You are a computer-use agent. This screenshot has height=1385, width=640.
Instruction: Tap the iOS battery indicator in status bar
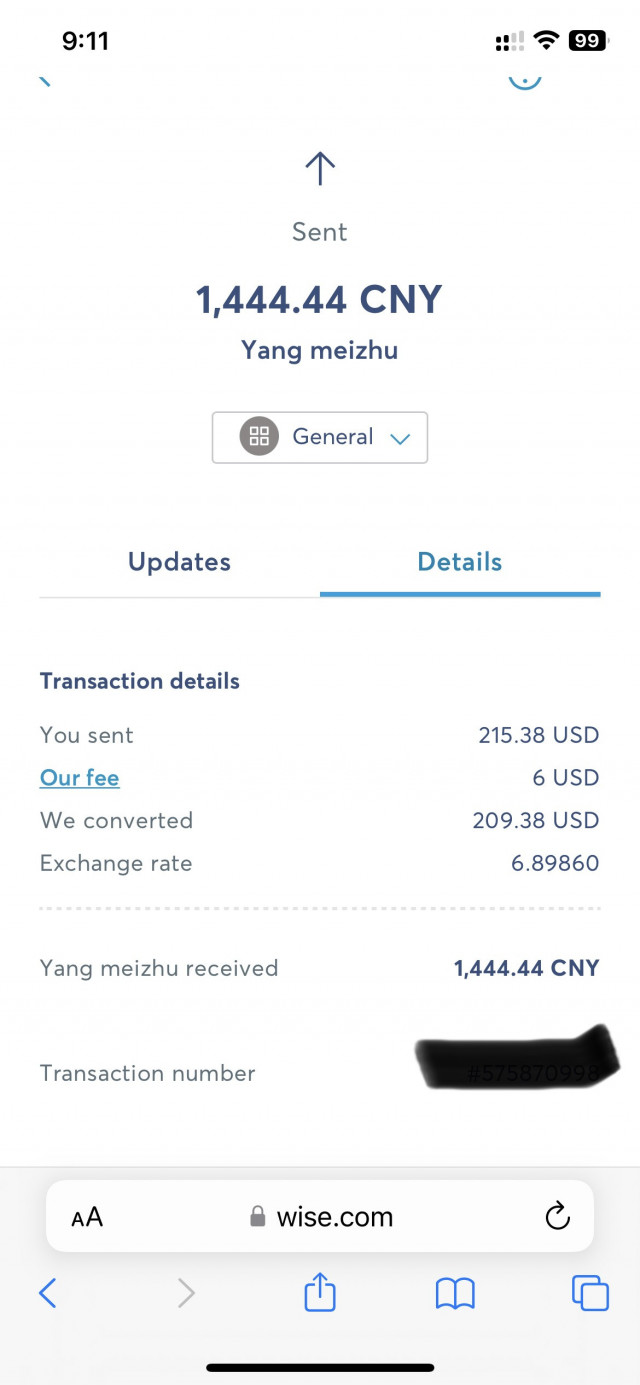click(587, 41)
